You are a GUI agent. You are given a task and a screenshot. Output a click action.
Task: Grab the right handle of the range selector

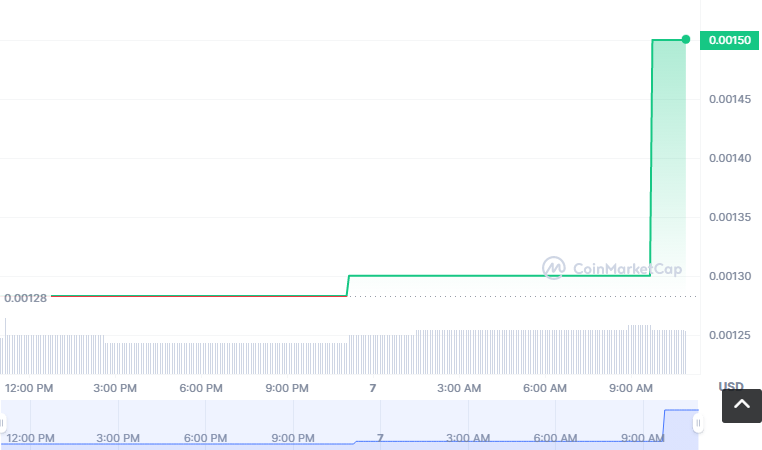[698, 423]
